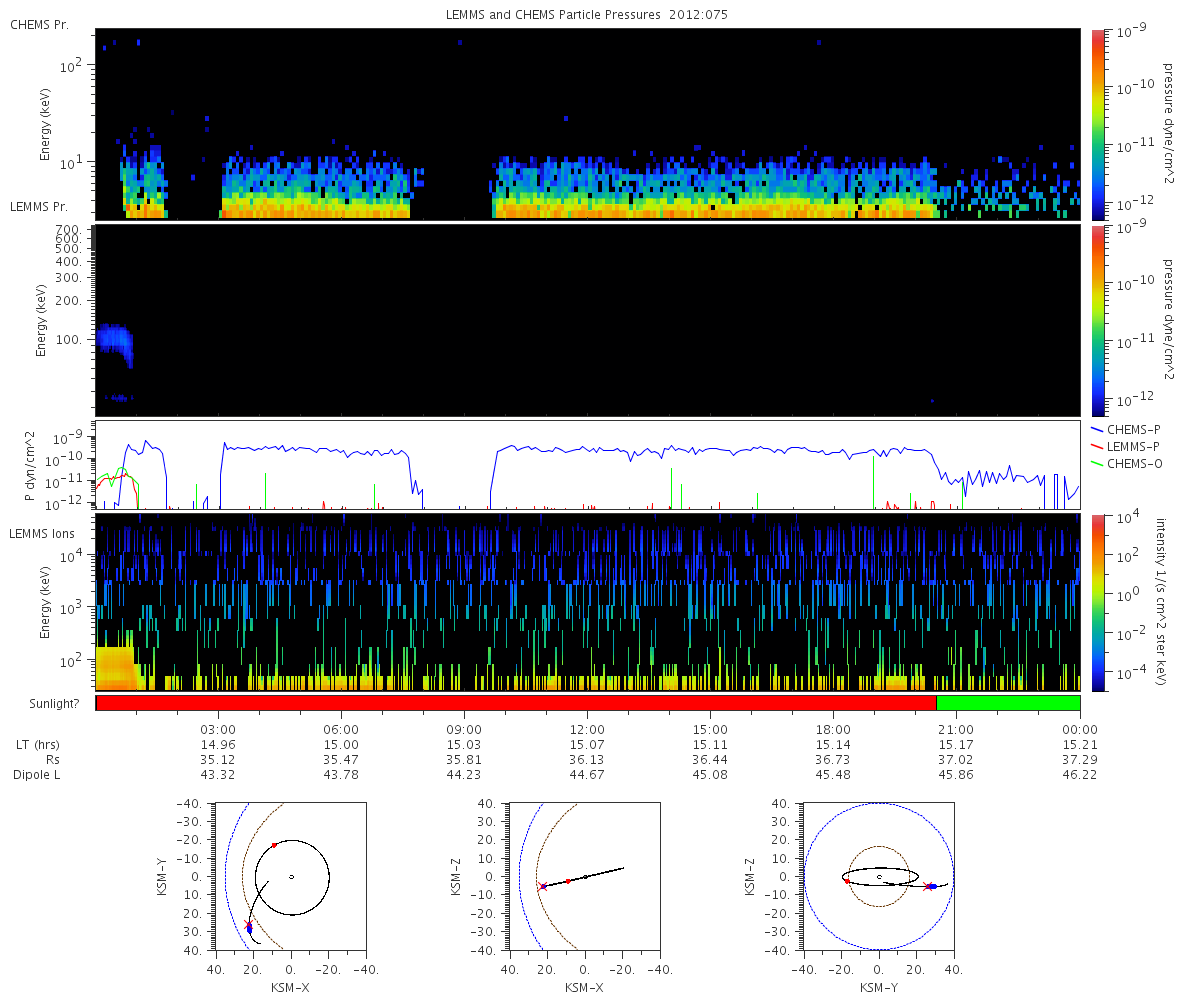The width and height of the screenshot is (1200, 1000).
Task: Click the CHEMS Pr. panel label
Action: pos(39,24)
